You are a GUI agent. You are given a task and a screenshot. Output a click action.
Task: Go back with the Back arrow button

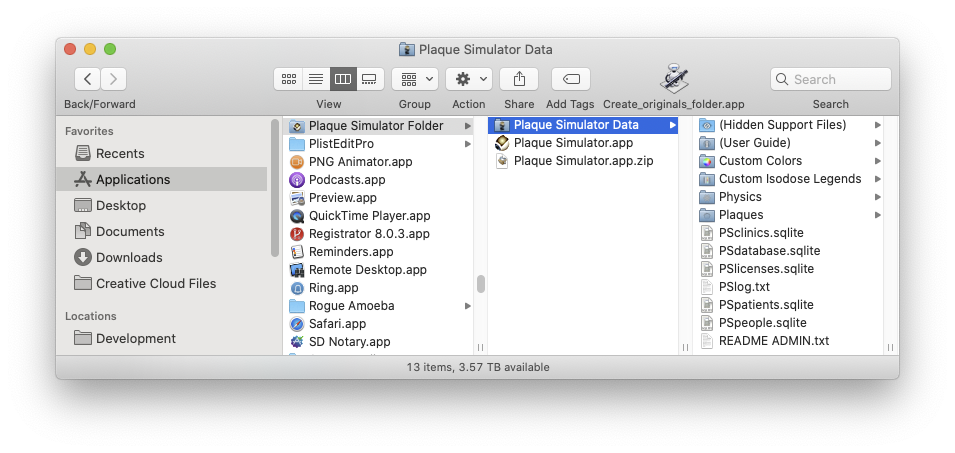pos(88,79)
